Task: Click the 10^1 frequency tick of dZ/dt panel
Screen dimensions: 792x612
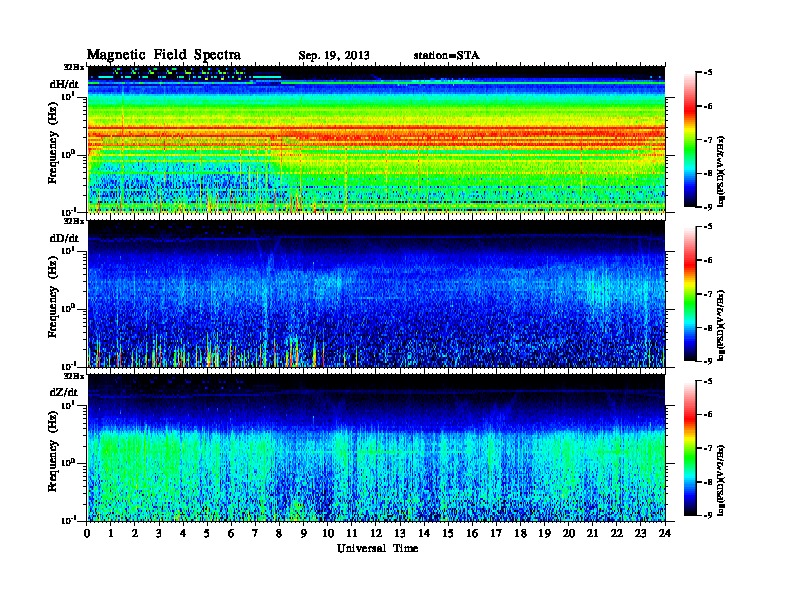Action: (69, 404)
